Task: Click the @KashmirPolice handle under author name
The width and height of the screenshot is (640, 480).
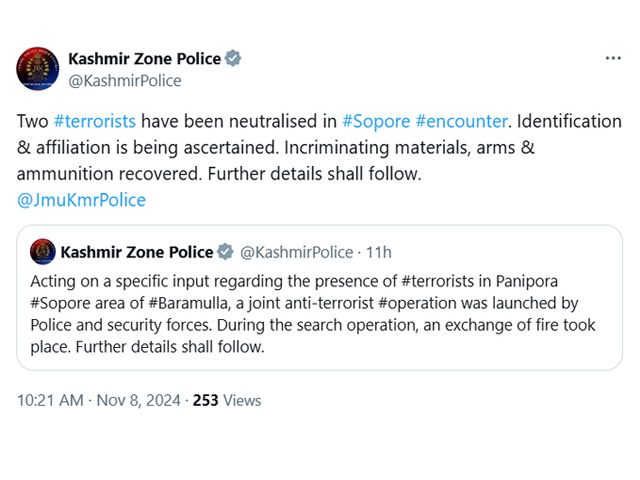Action: coord(125,81)
